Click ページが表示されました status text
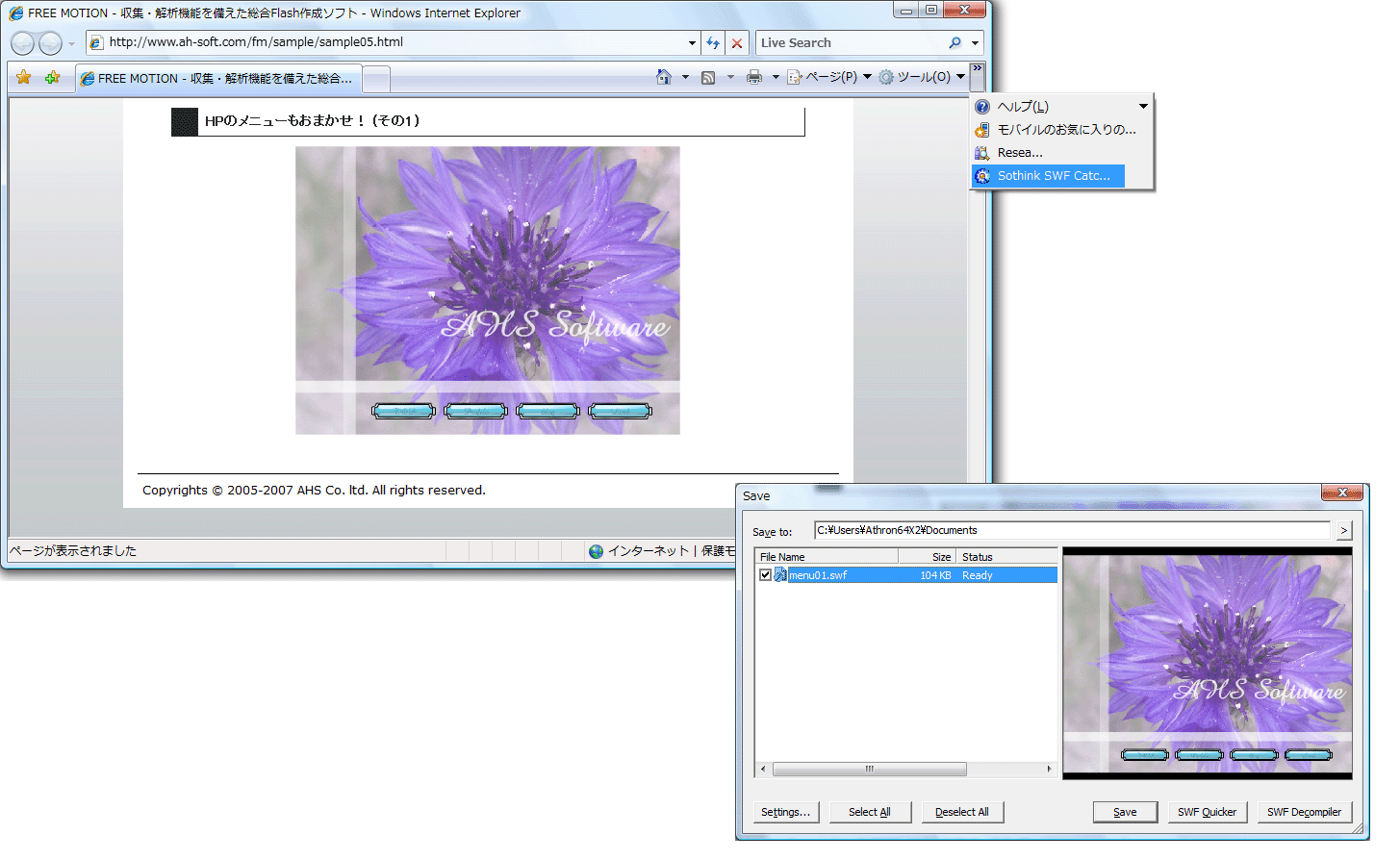 point(73,551)
